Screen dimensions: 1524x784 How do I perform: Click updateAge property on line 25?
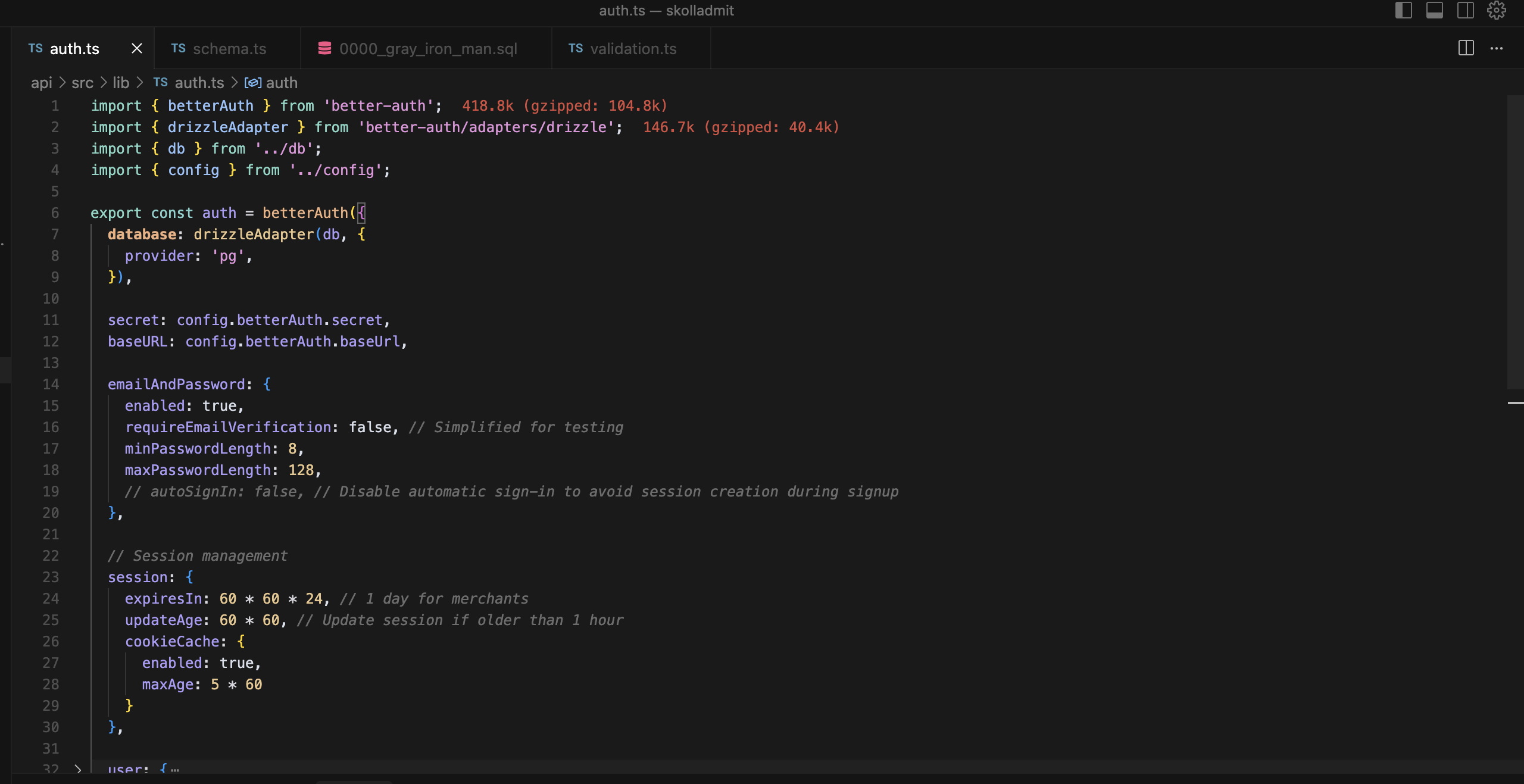pos(163,620)
